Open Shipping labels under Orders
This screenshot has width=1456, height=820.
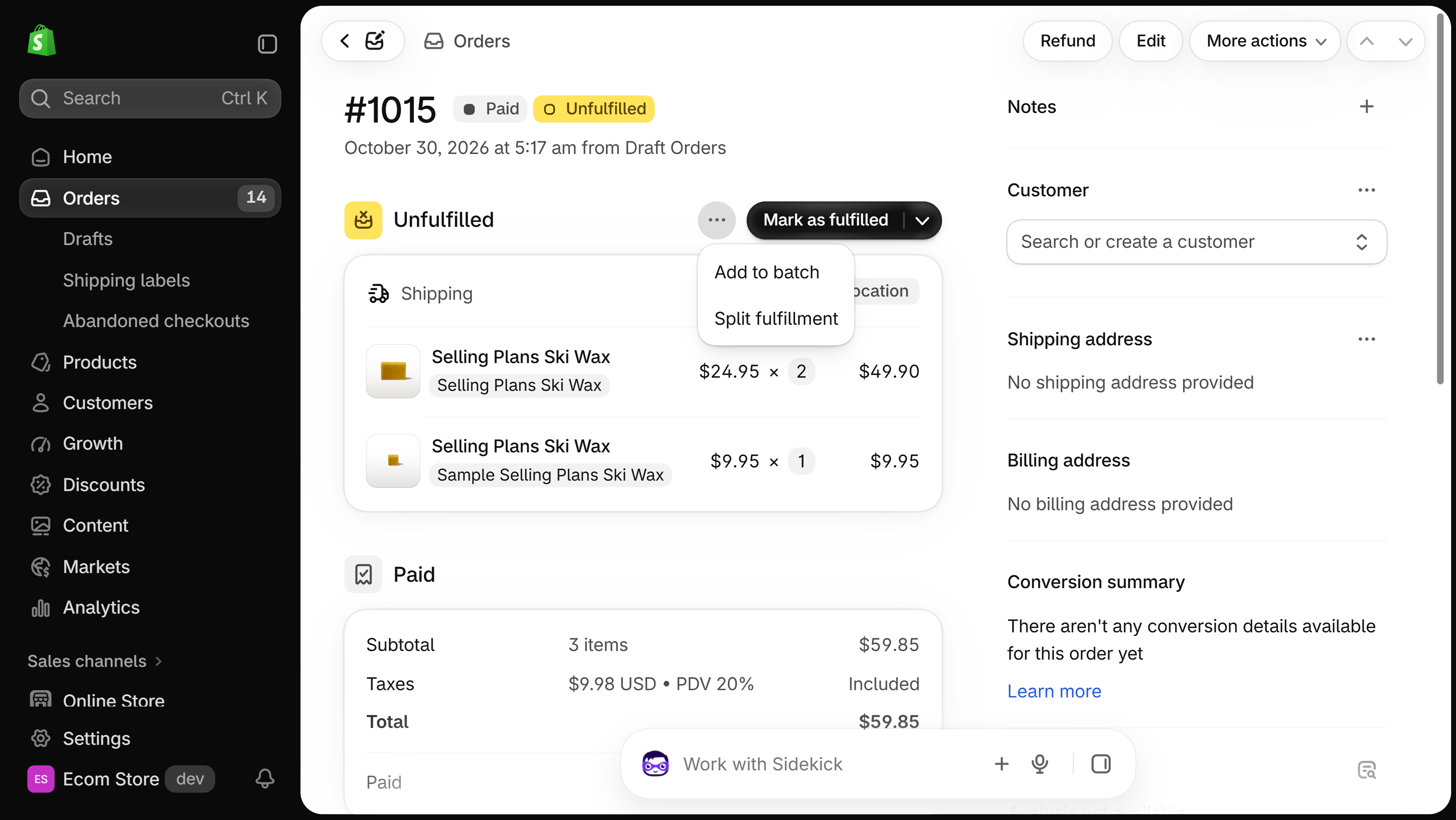[x=126, y=281]
